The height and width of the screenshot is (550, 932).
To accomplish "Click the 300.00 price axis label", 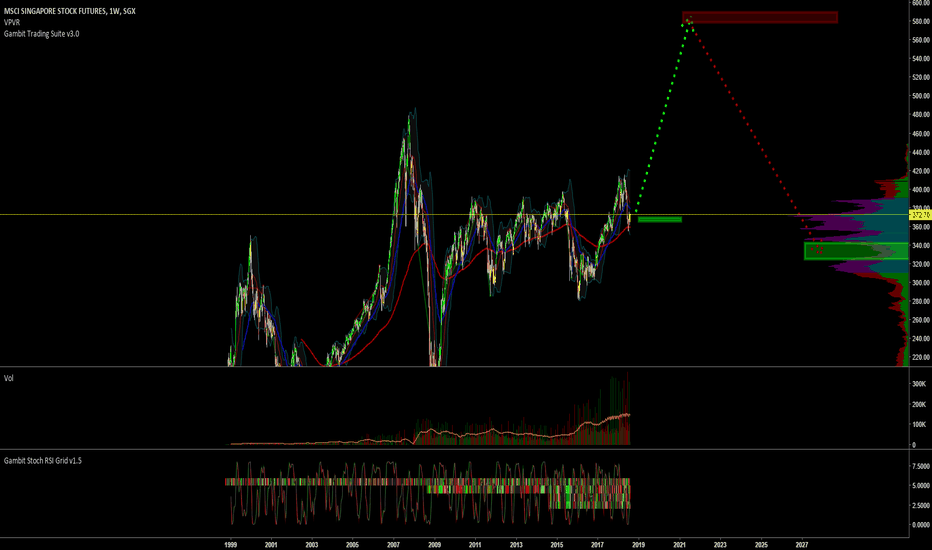I will pyautogui.click(x=921, y=283).
